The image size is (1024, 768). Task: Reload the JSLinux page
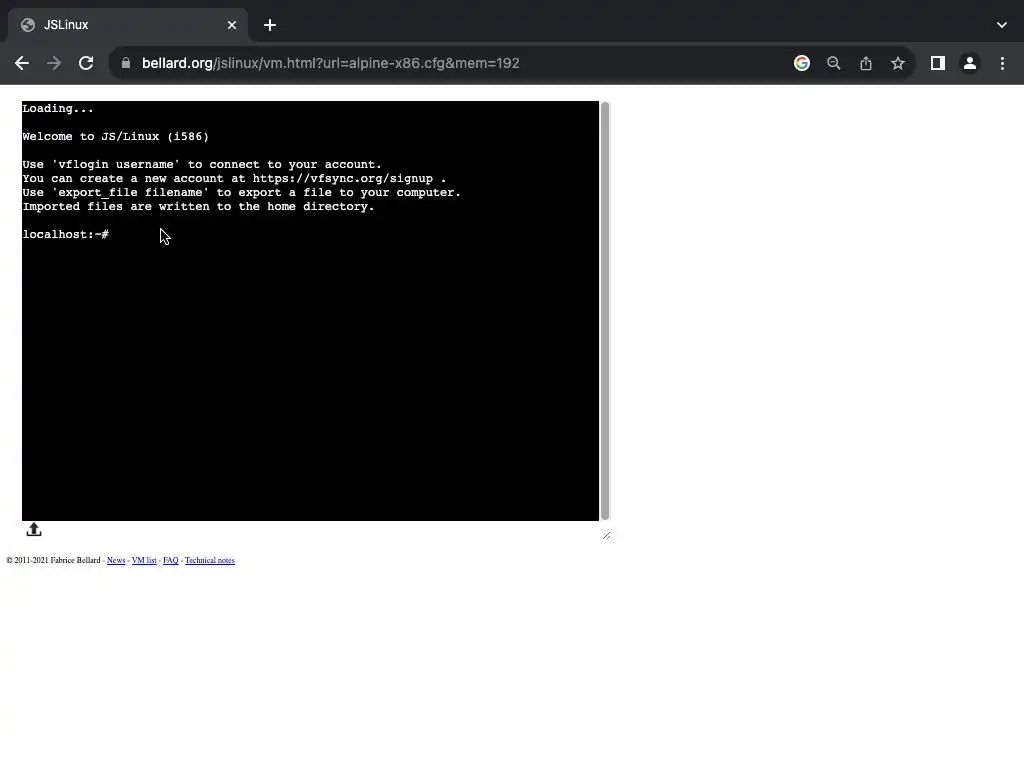pyautogui.click(x=86, y=63)
